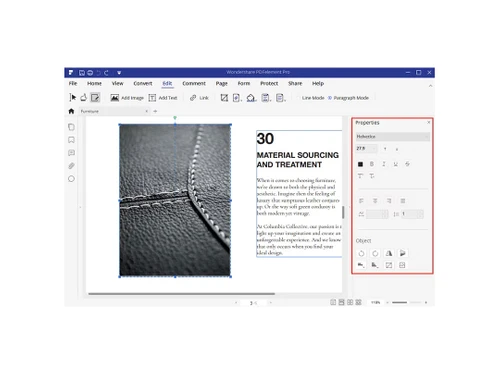Open the Page tab
Screen dimensions: 500x375
(x=222, y=83)
